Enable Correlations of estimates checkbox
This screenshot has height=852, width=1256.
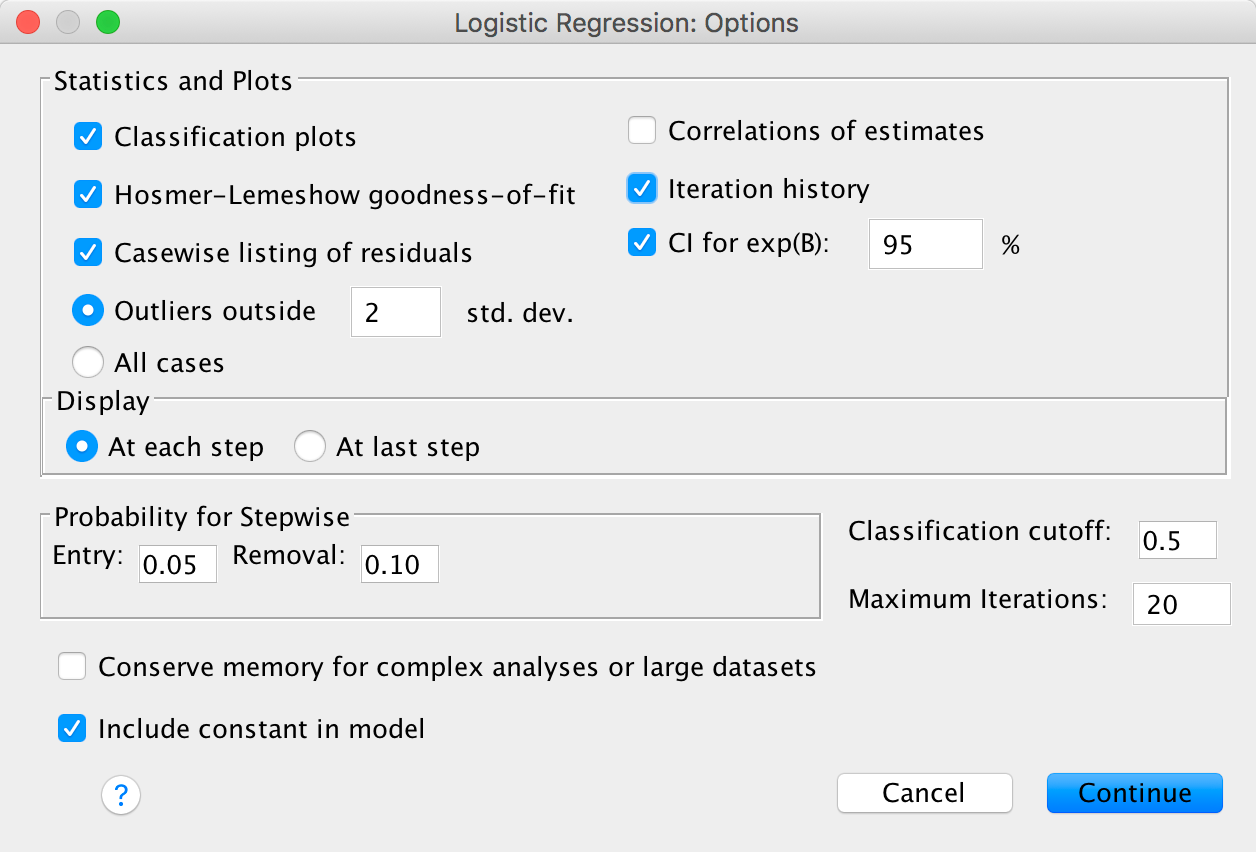click(642, 131)
